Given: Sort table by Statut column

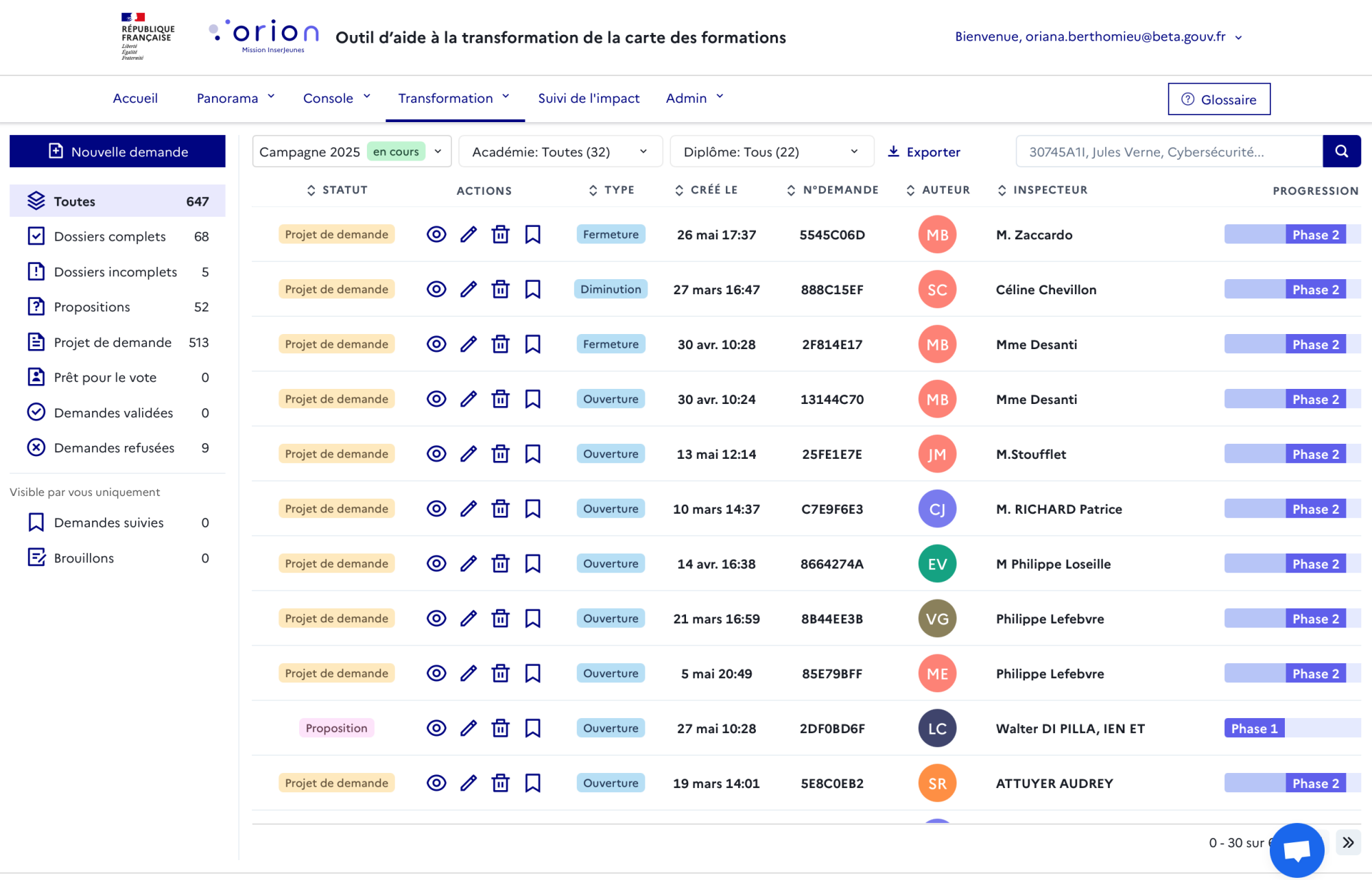Looking at the screenshot, I should click(337, 190).
